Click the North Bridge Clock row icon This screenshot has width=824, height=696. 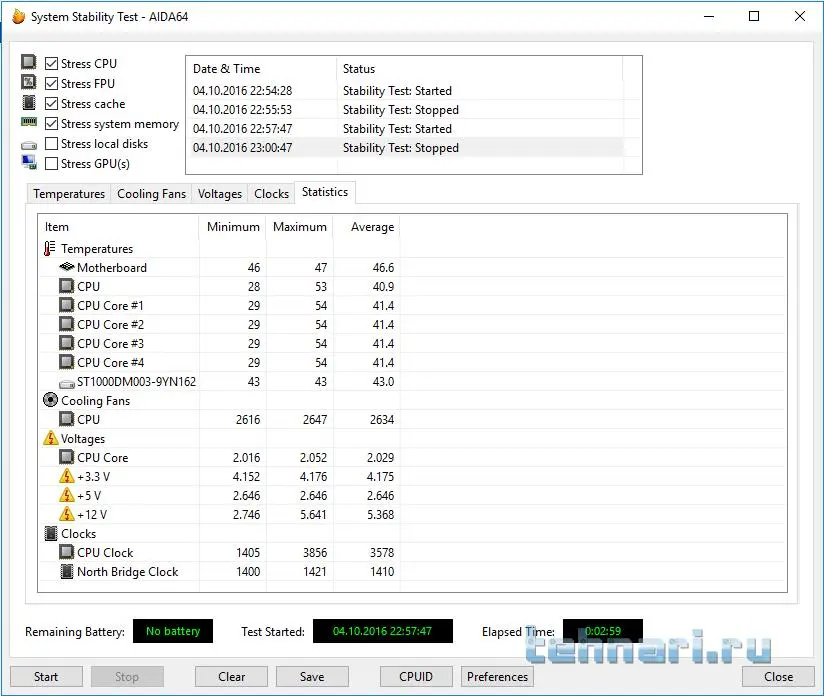pyautogui.click(x=67, y=571)
